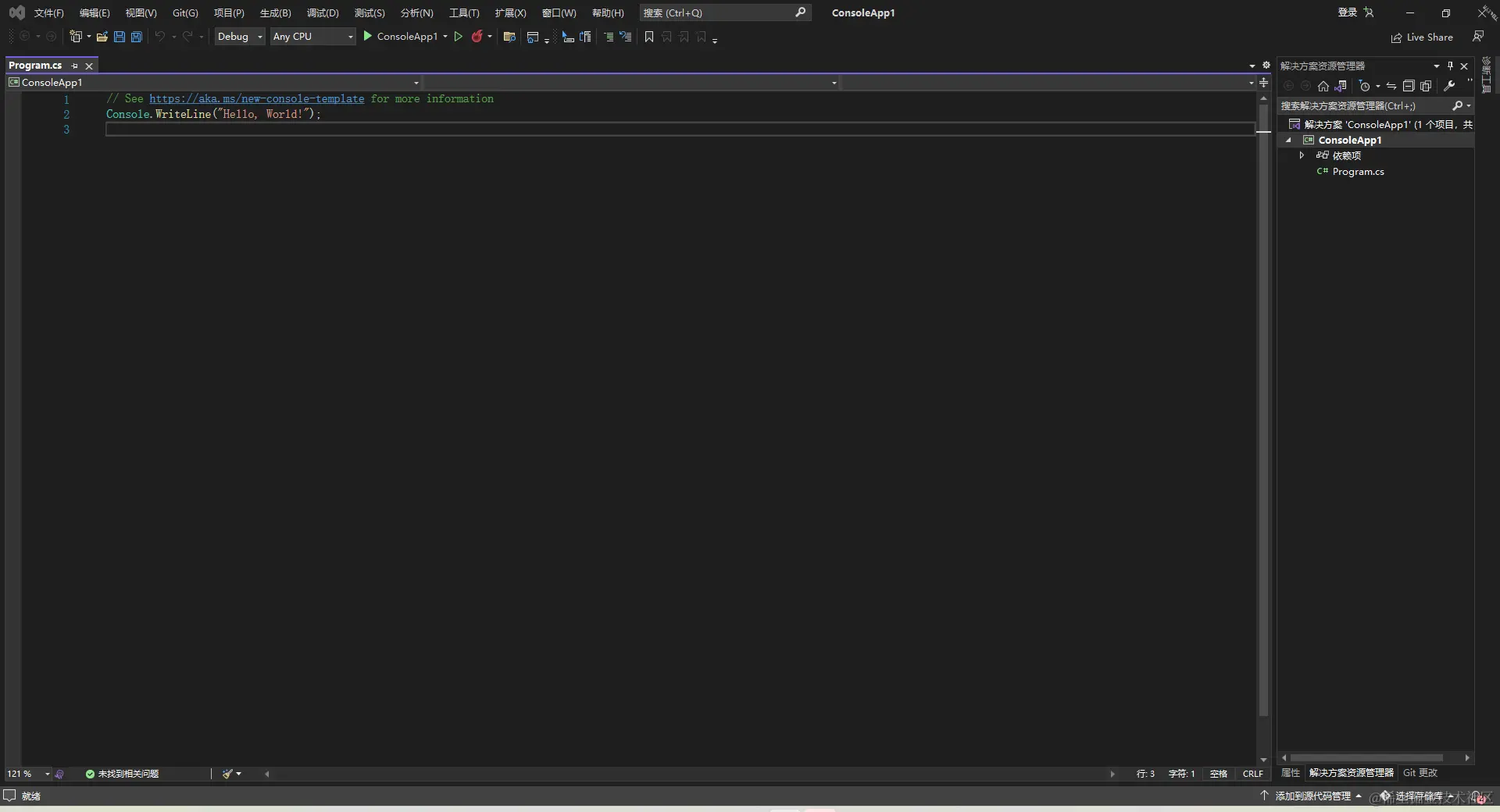The image size is (1500, 812).
Task: Click the 未找到相关问题 status indicator
Action: tap(122, 774)
